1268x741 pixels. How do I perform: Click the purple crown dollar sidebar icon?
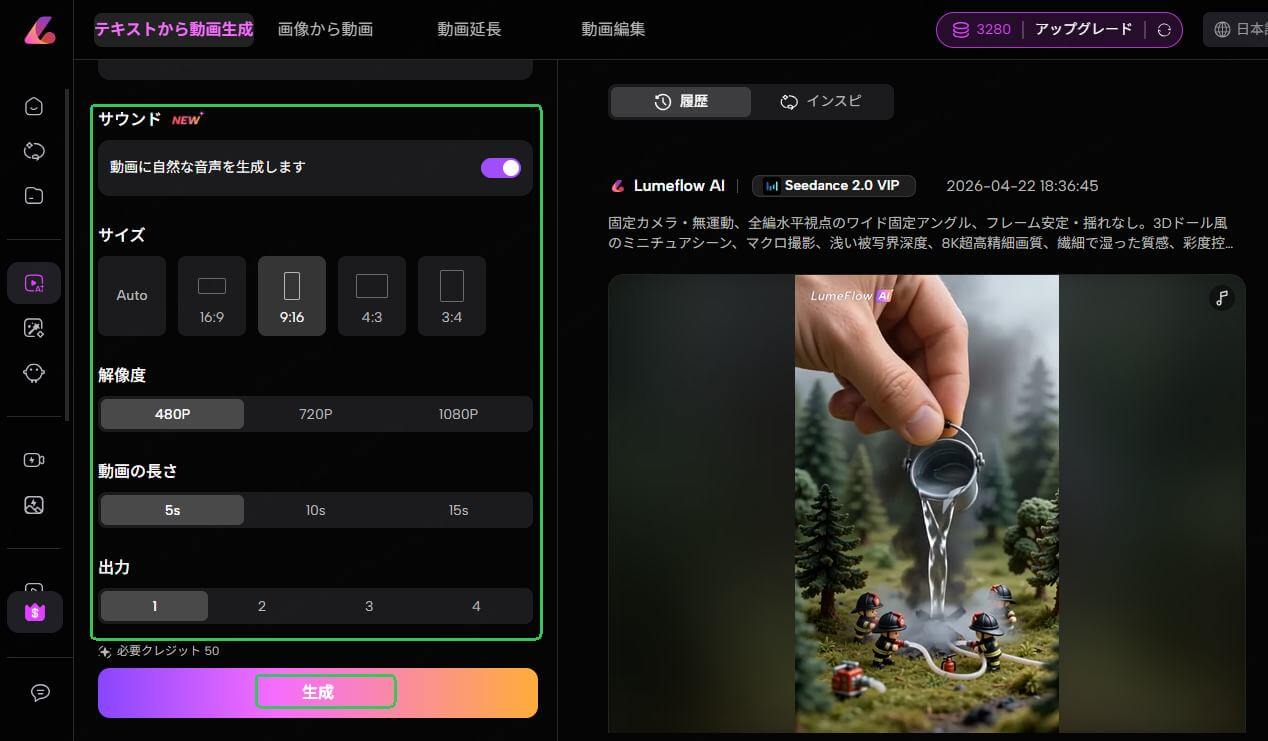pyautogui.click(x=35, y=612)
